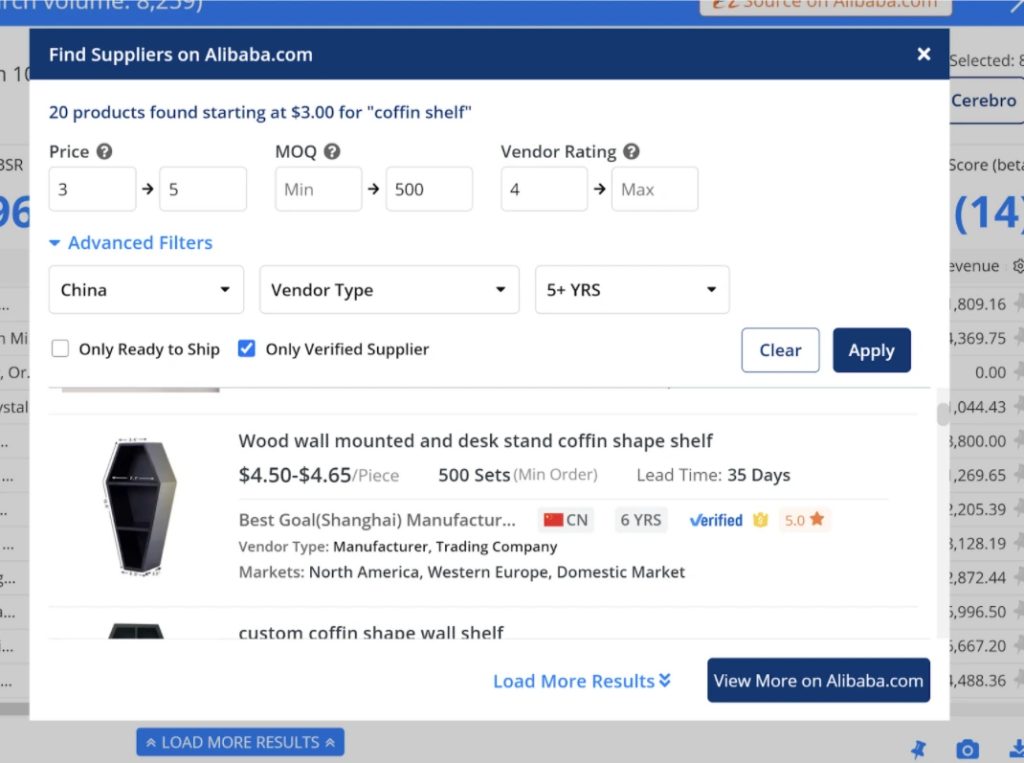
Task: Click the camera screenshot icon at bottom right
Action: coord(966,749)
